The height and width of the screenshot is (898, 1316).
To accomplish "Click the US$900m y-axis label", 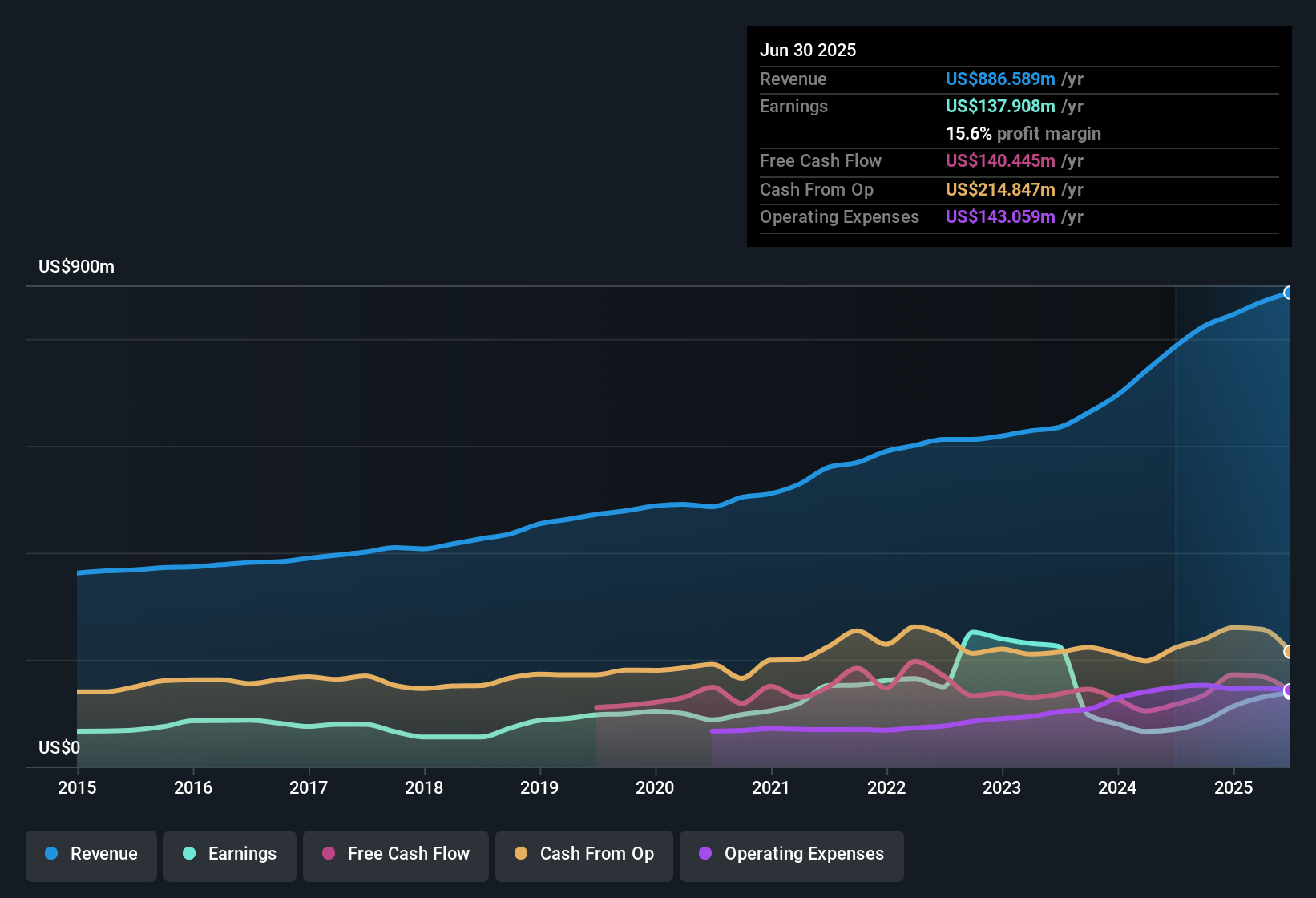I will click(x=76, y=266).
